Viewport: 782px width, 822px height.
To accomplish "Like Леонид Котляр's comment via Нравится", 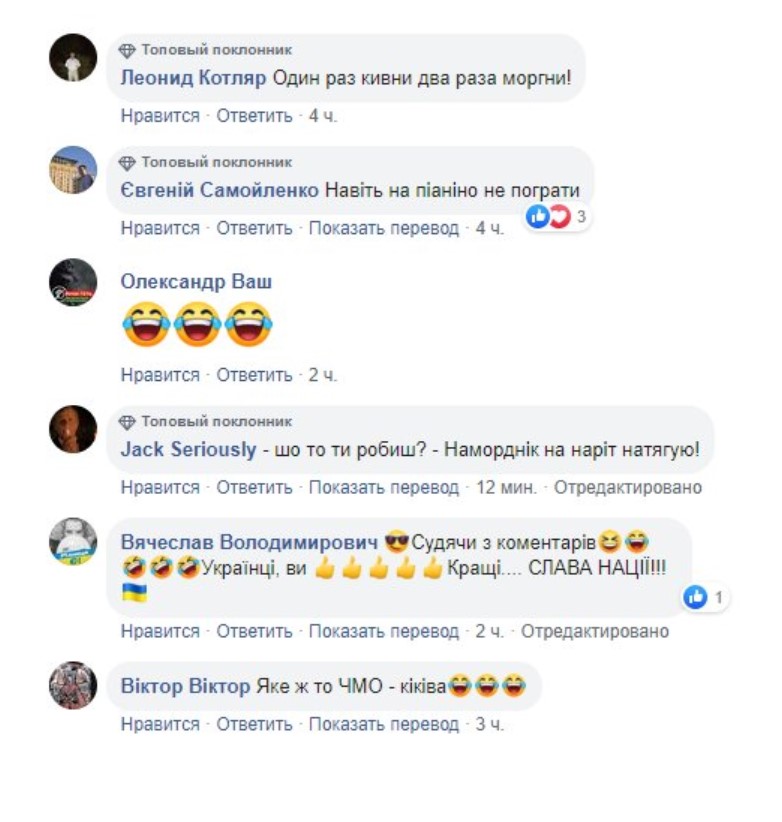I will (x=160, y=116).
